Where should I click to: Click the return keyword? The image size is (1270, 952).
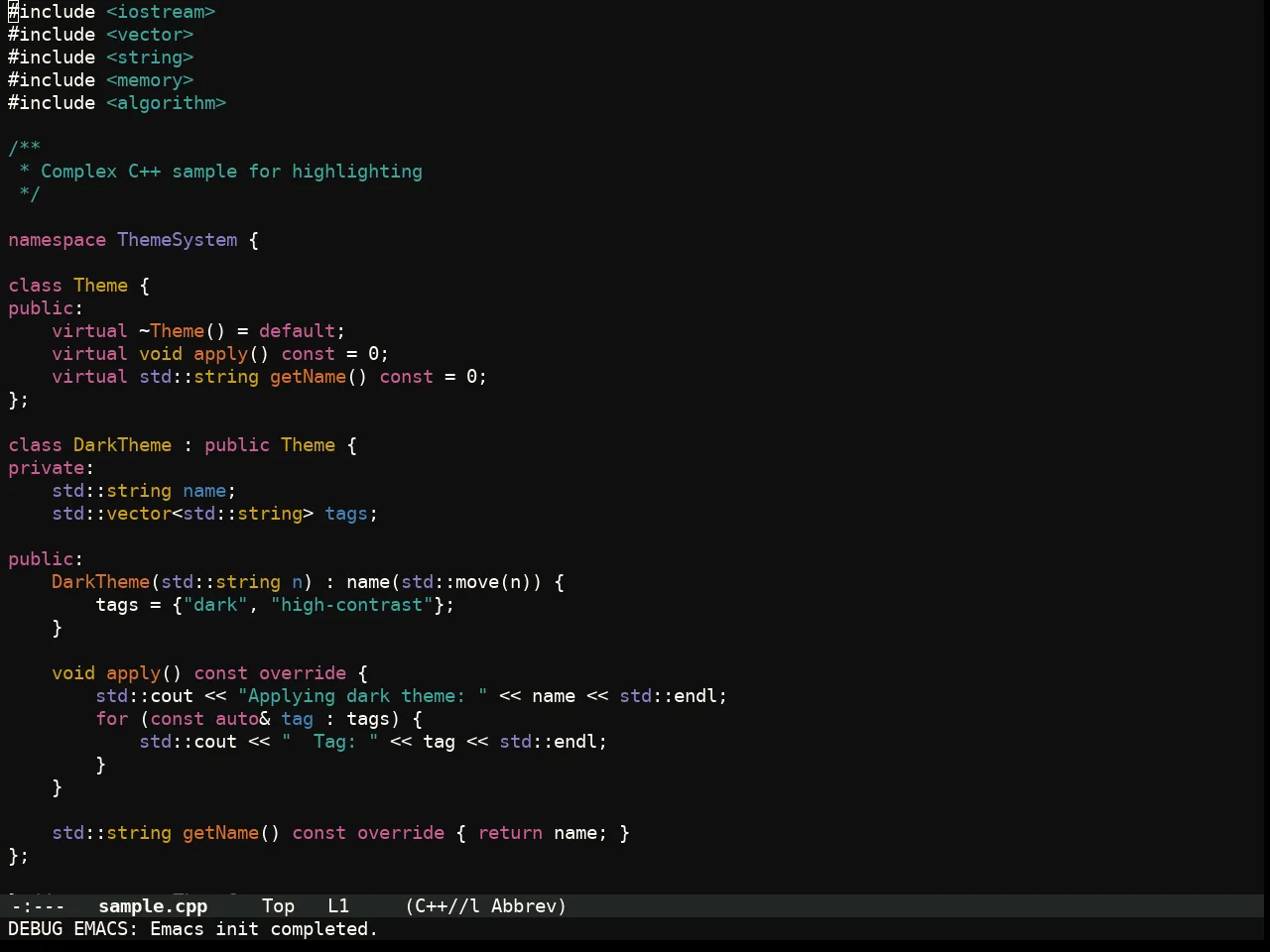(511, 833)
